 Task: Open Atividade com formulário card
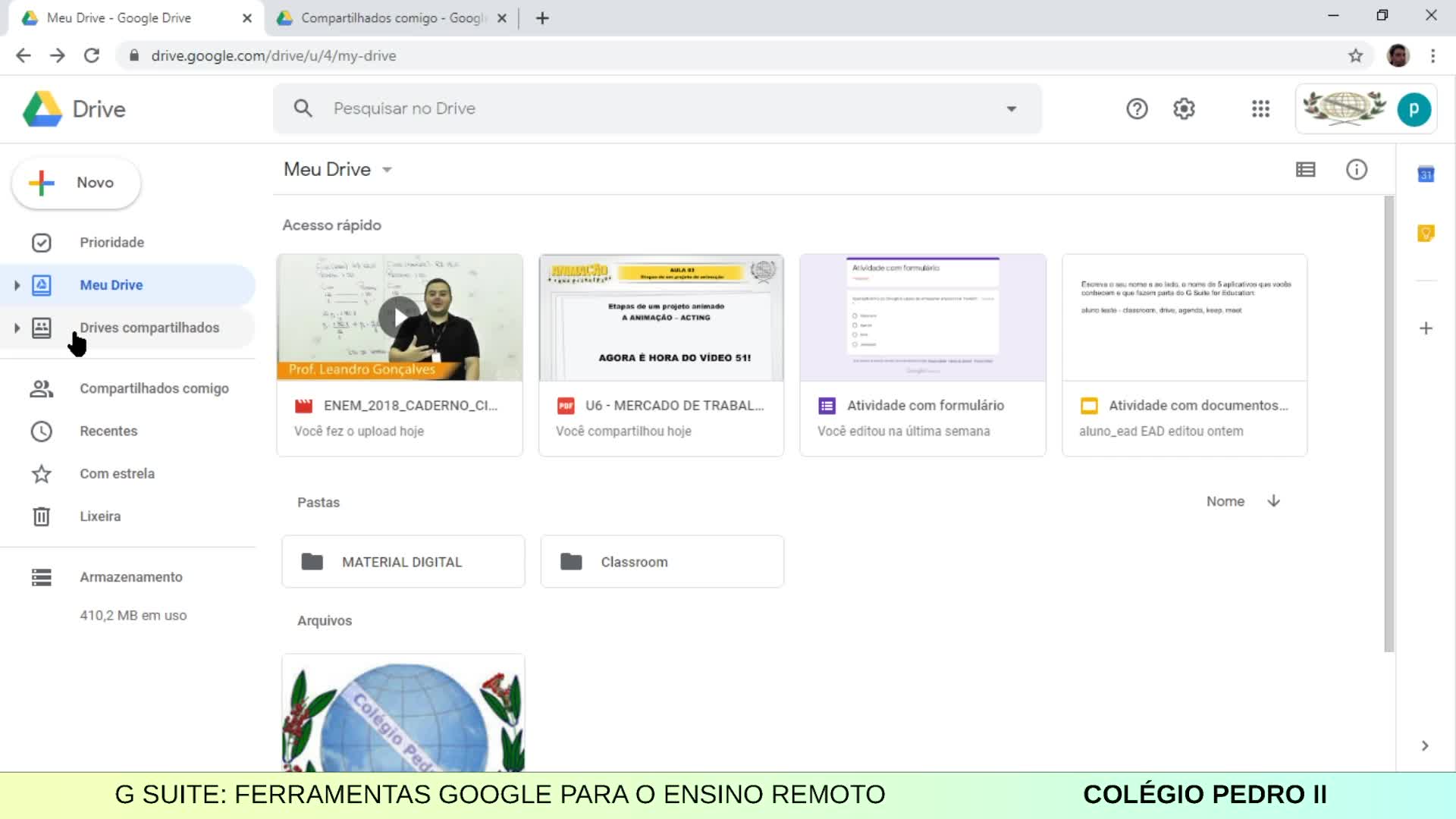923,355
